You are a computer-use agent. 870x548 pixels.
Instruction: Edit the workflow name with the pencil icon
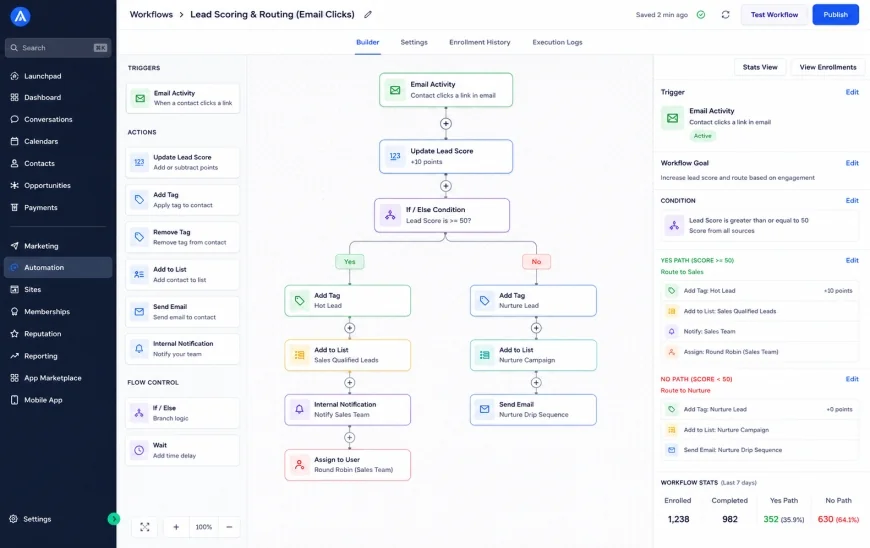coord(368,14)
